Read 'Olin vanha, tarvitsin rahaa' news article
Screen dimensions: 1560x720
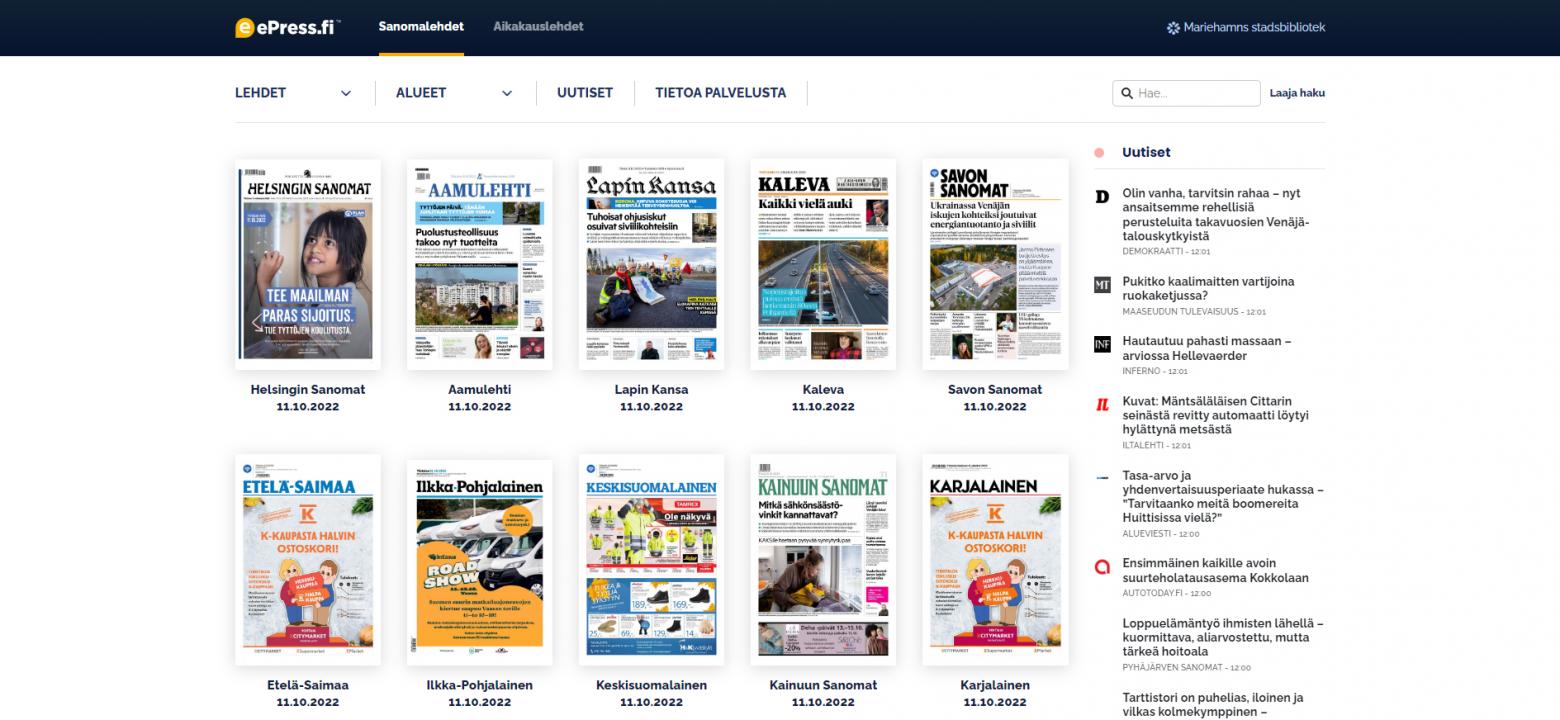pos(1216,215)
